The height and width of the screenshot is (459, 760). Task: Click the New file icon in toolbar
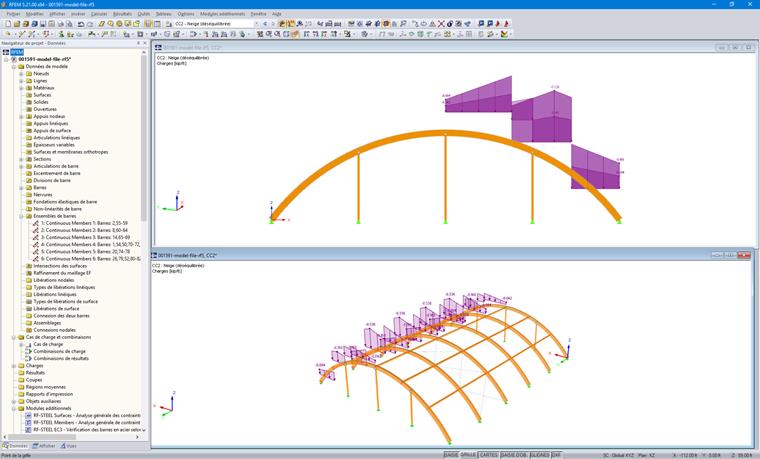[x=8, y=24]
